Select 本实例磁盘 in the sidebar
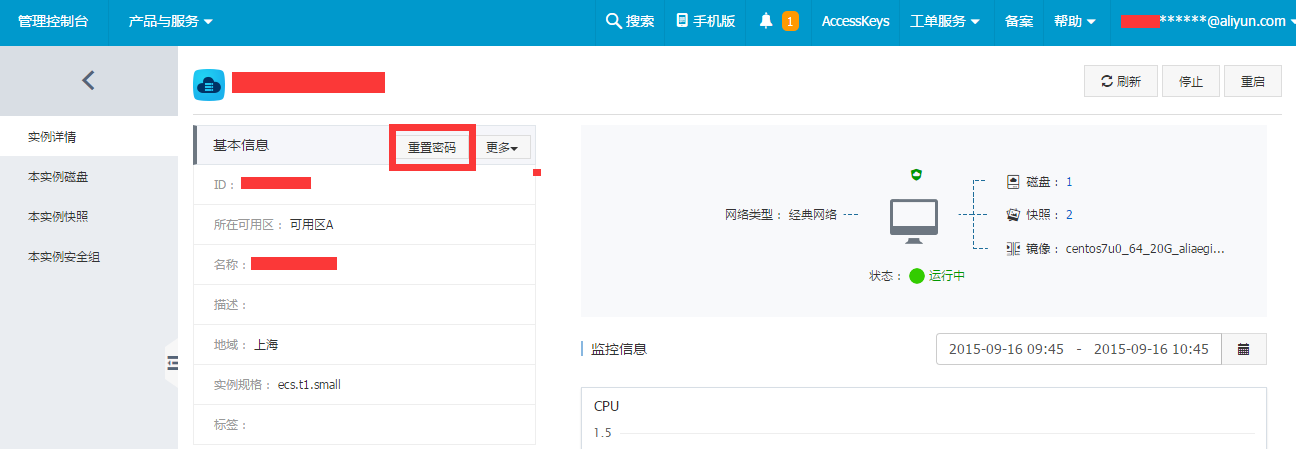The height and width of the screenshot is (449, 1296). click(x=65, y=177)
